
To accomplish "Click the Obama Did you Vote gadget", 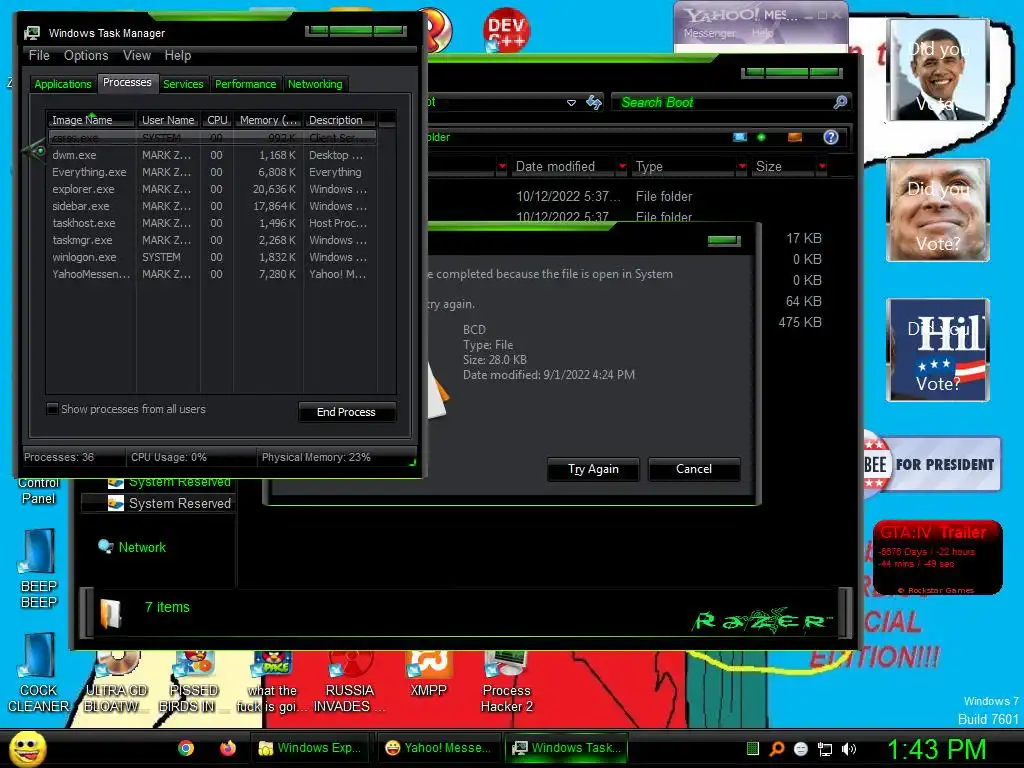I will (938, 70).
